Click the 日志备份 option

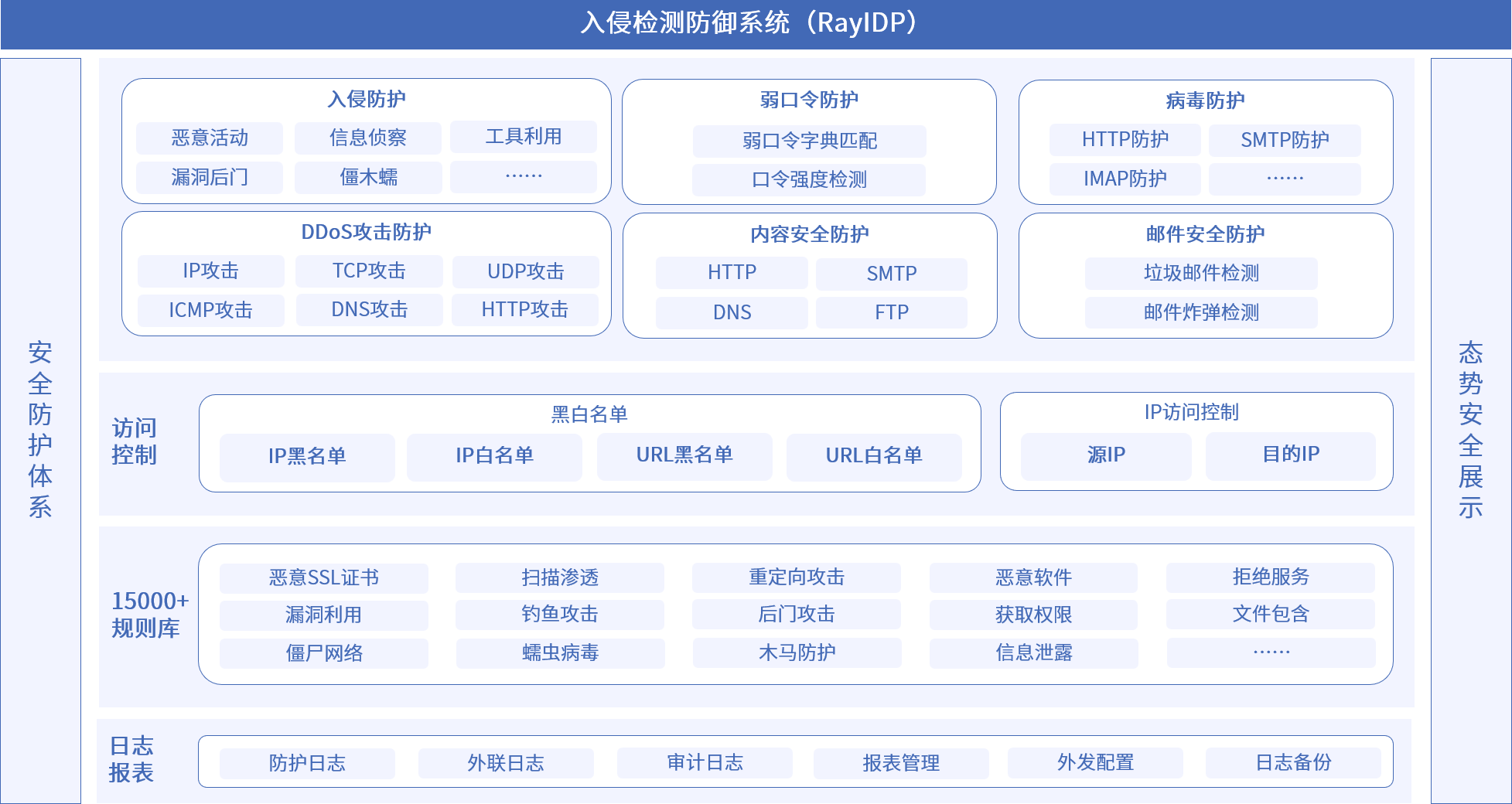coord(1293,762)
